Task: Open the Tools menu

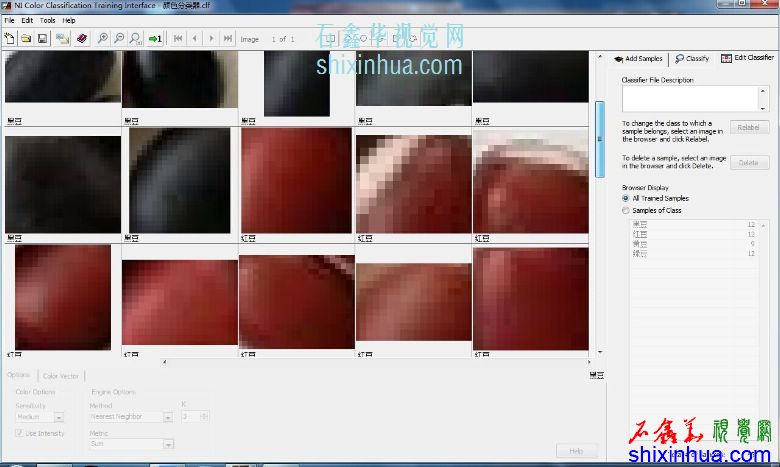Action: point(47,20)
